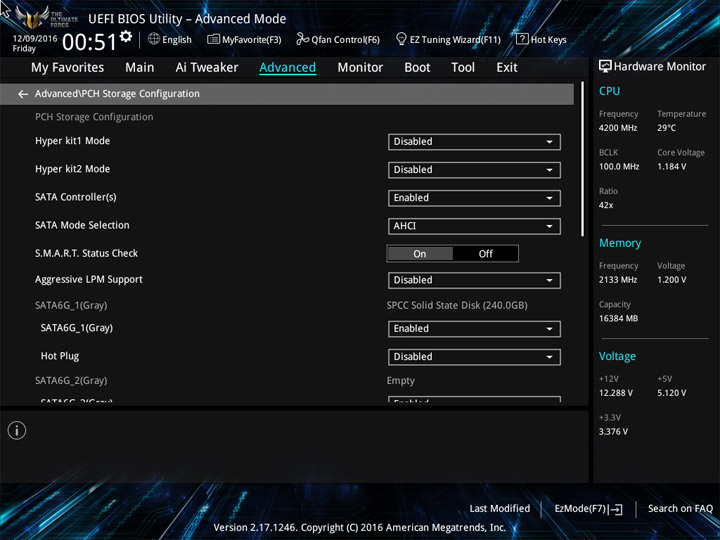
Task: Click the English language button
Action: [170, 39]
